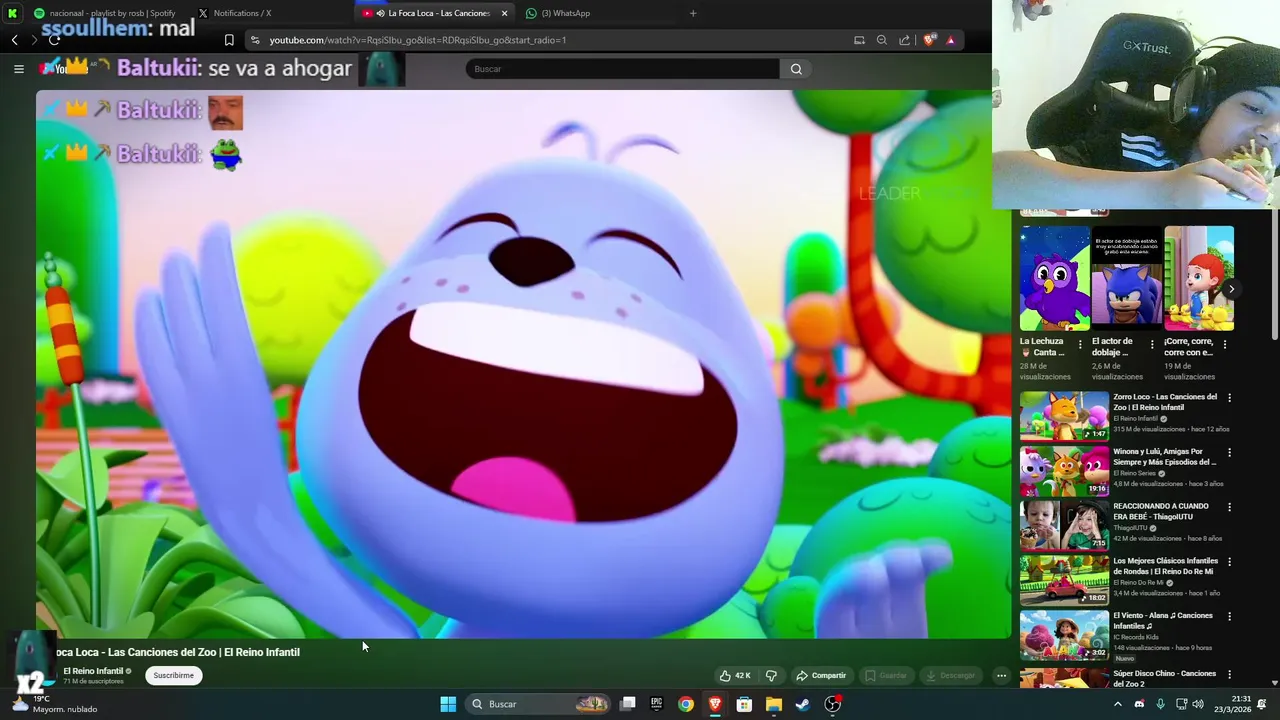Open Google Chrome from the taskbar
1280x720 pixels.
pyautogui.click(x=685, y=704)
